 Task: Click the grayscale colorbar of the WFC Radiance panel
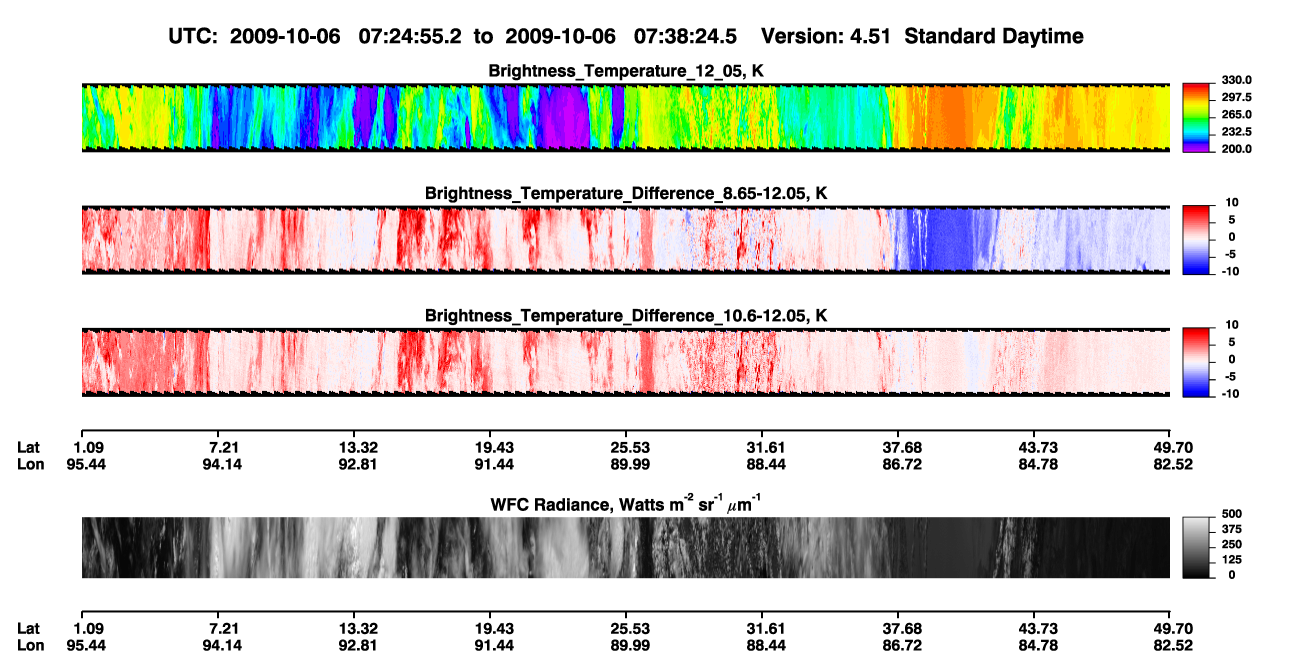click(x=1196, y=547)
